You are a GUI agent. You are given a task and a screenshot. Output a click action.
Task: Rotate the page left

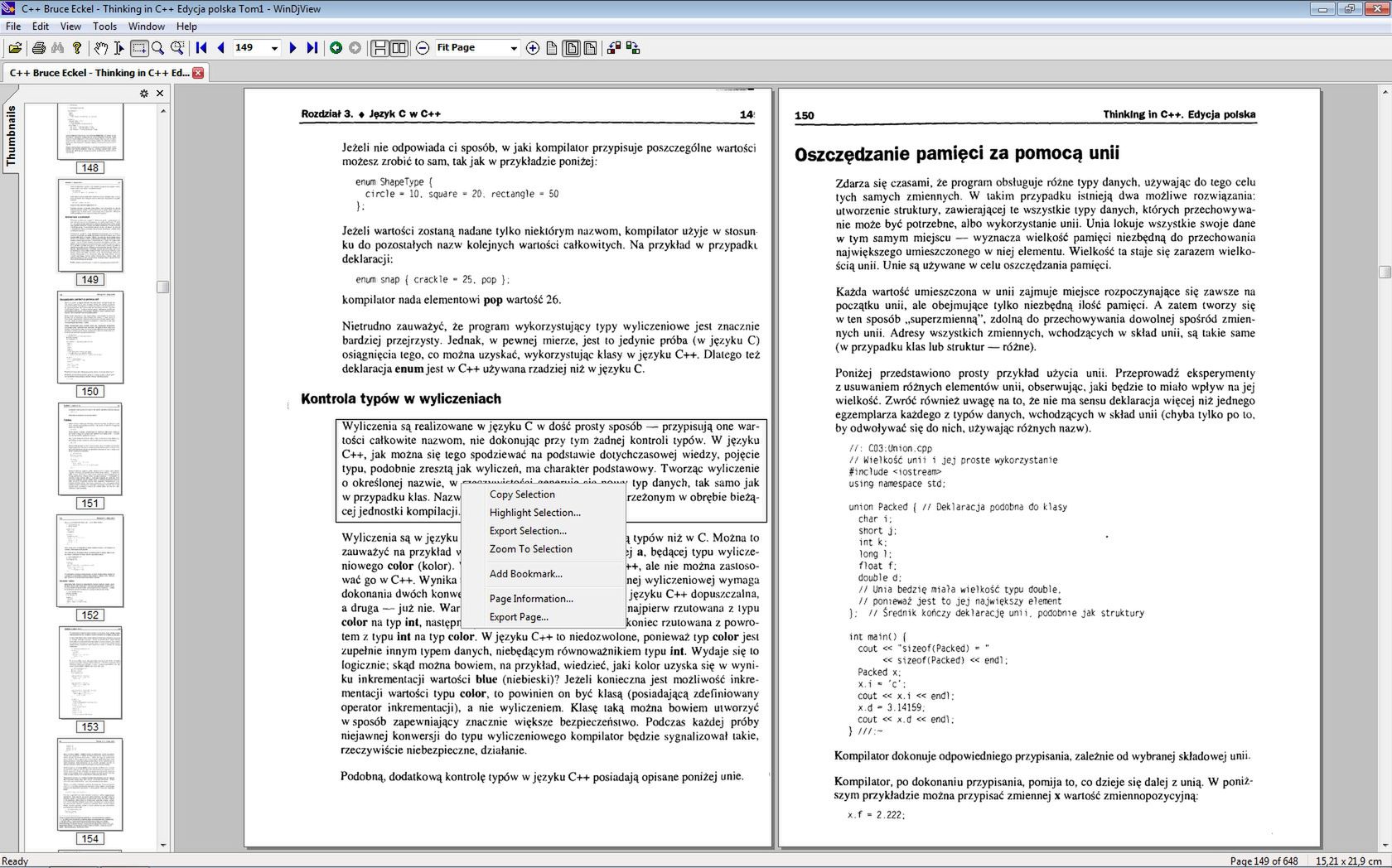click(x=614, y=48)
